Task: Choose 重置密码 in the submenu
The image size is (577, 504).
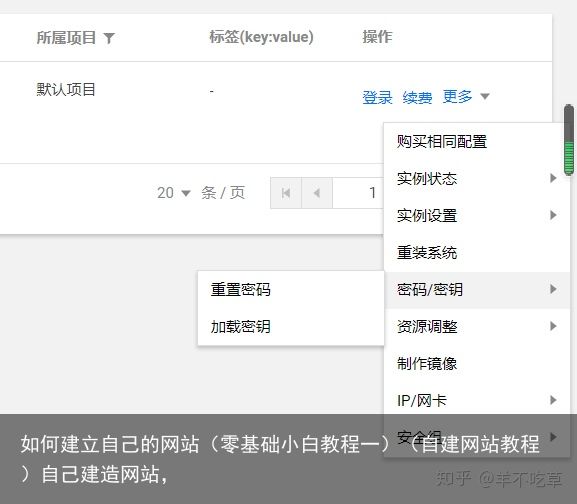Action: coord(241,290)
